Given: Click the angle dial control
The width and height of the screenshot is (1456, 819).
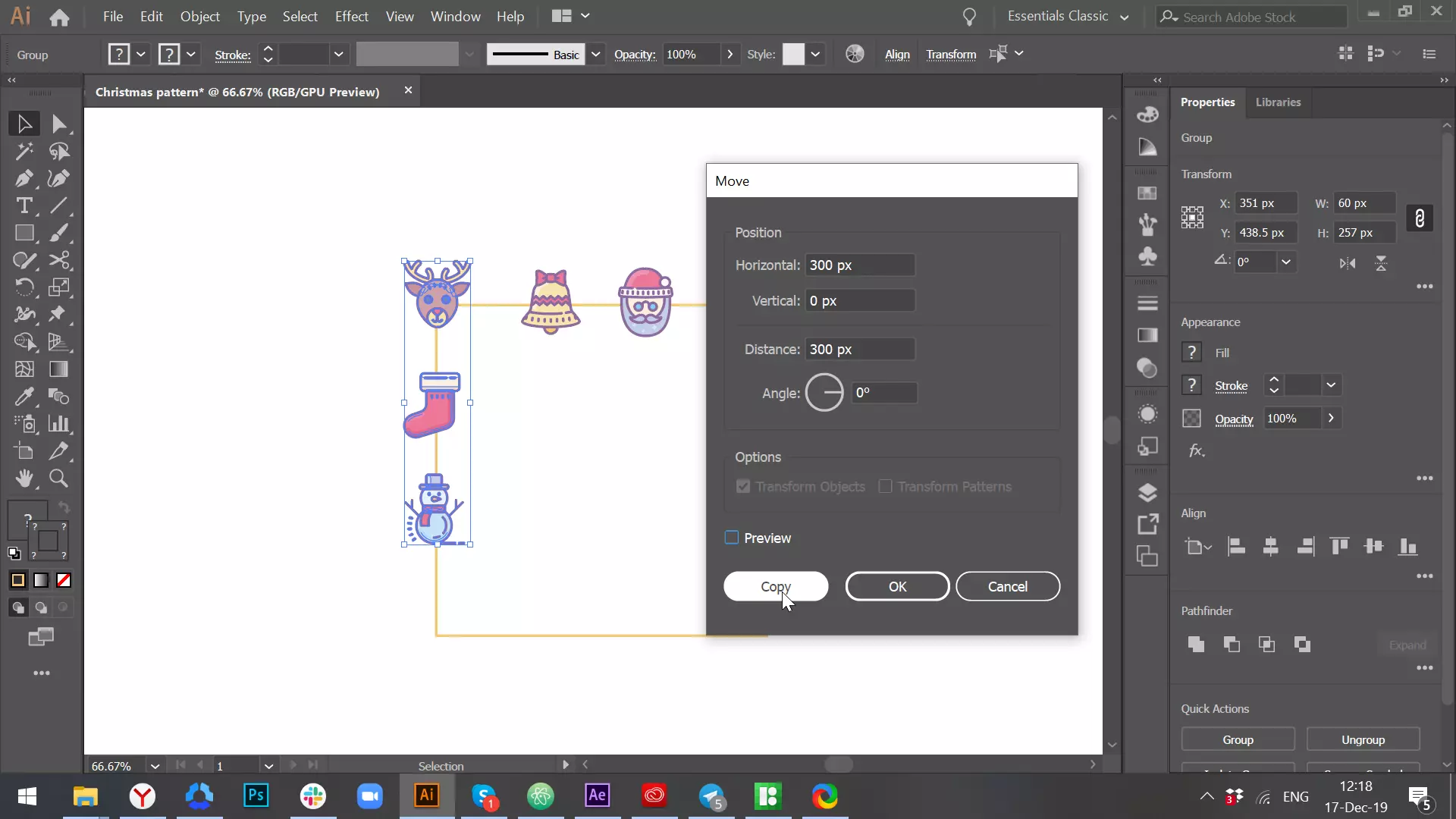Looking at the screenshot, I should pos(824,393).
